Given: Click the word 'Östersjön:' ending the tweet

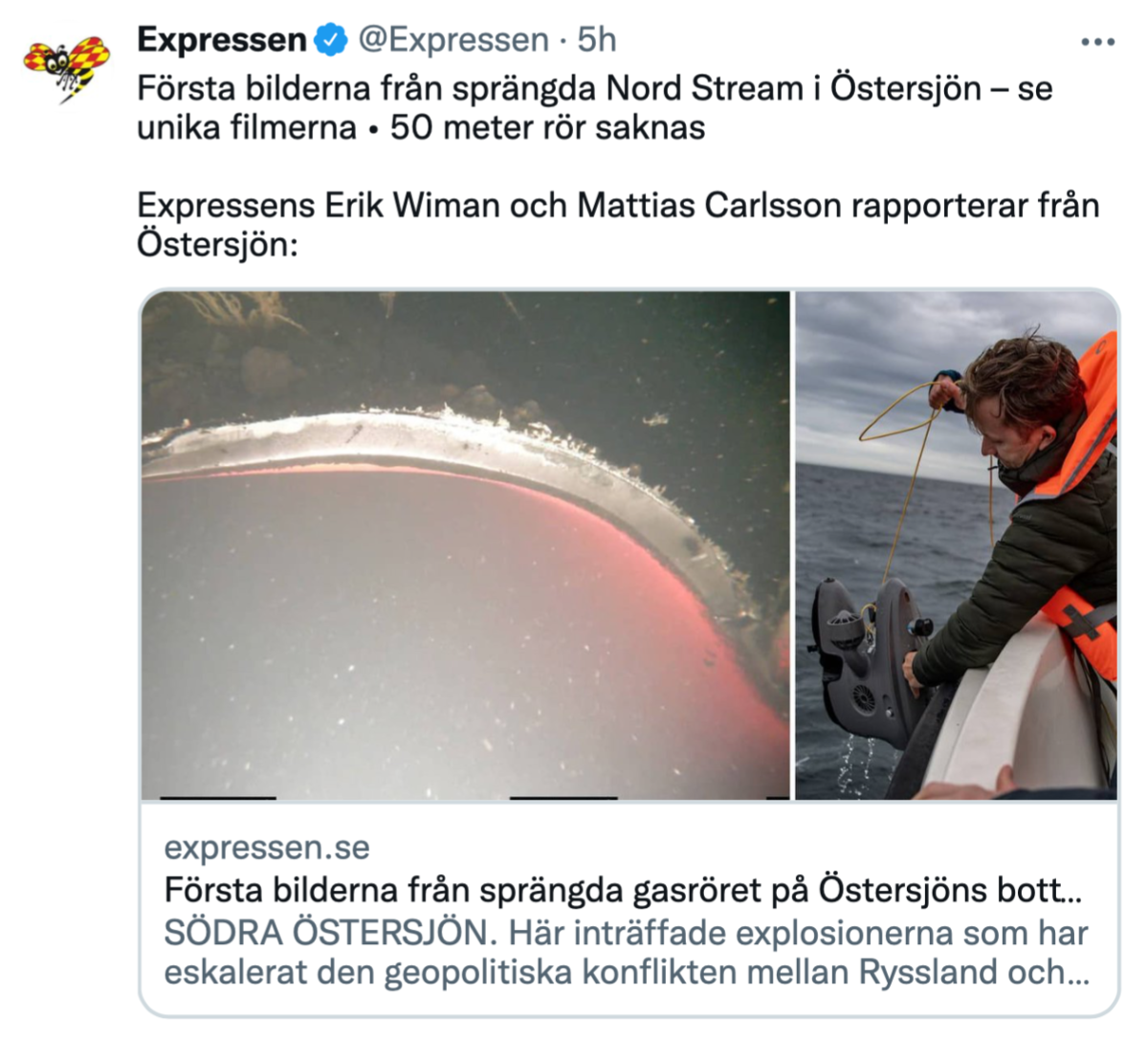Looking at the screenshot, I should click(x=218, y=244).
